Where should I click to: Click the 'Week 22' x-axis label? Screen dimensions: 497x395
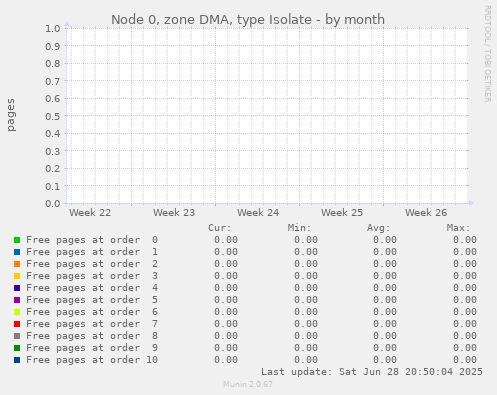[x=90, y=213]
